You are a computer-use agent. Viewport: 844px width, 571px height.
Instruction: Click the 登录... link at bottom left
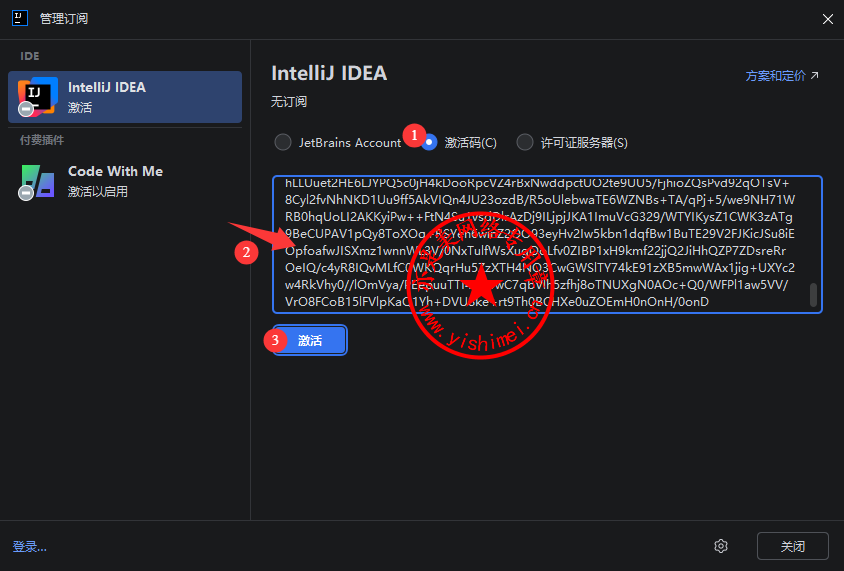point(30,546)
